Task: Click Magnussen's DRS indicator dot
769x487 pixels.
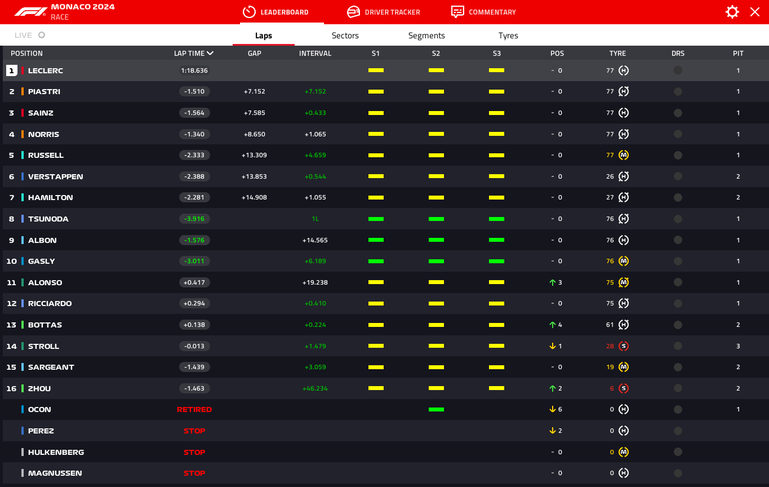Action: click(x=678, y=473)
